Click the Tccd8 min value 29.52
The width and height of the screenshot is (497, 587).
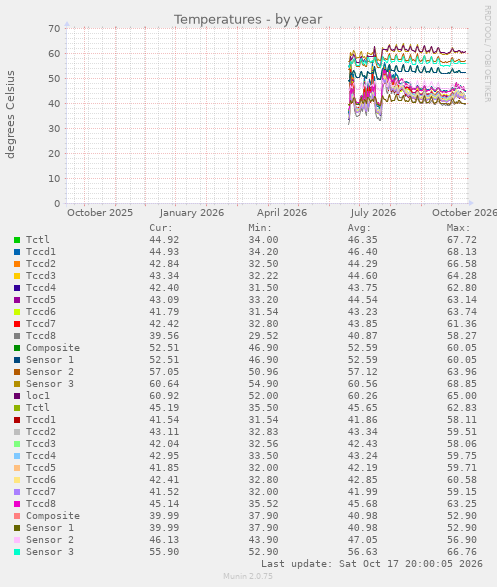[263, 335]
